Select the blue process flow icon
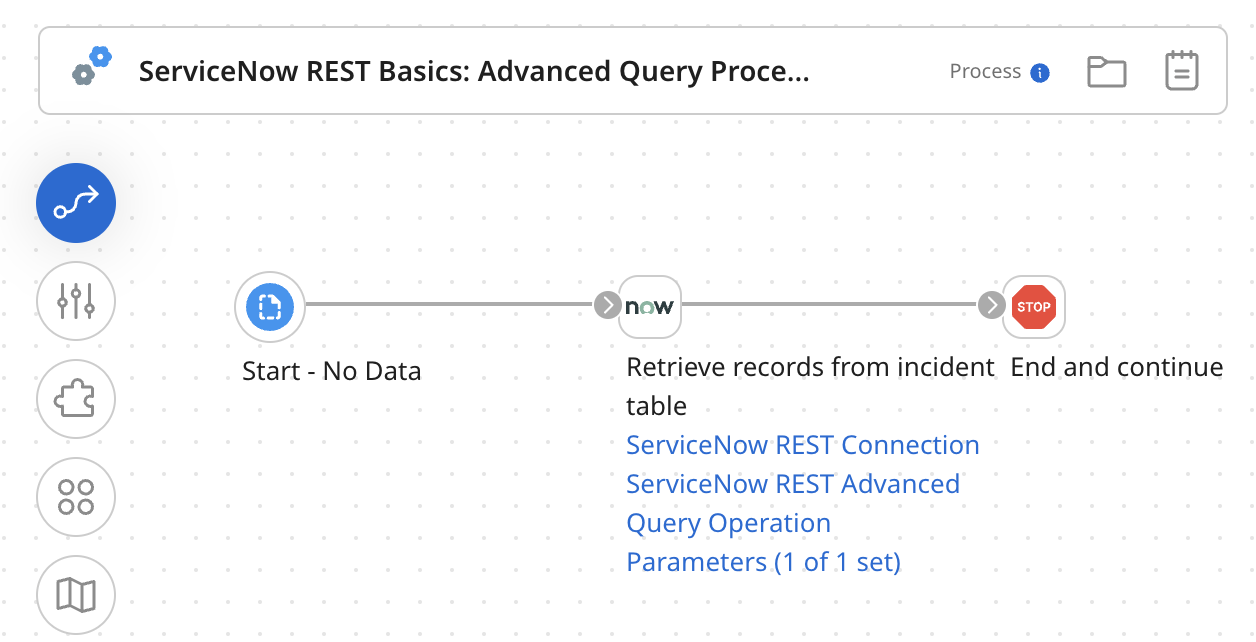 [x=75, y=203]
